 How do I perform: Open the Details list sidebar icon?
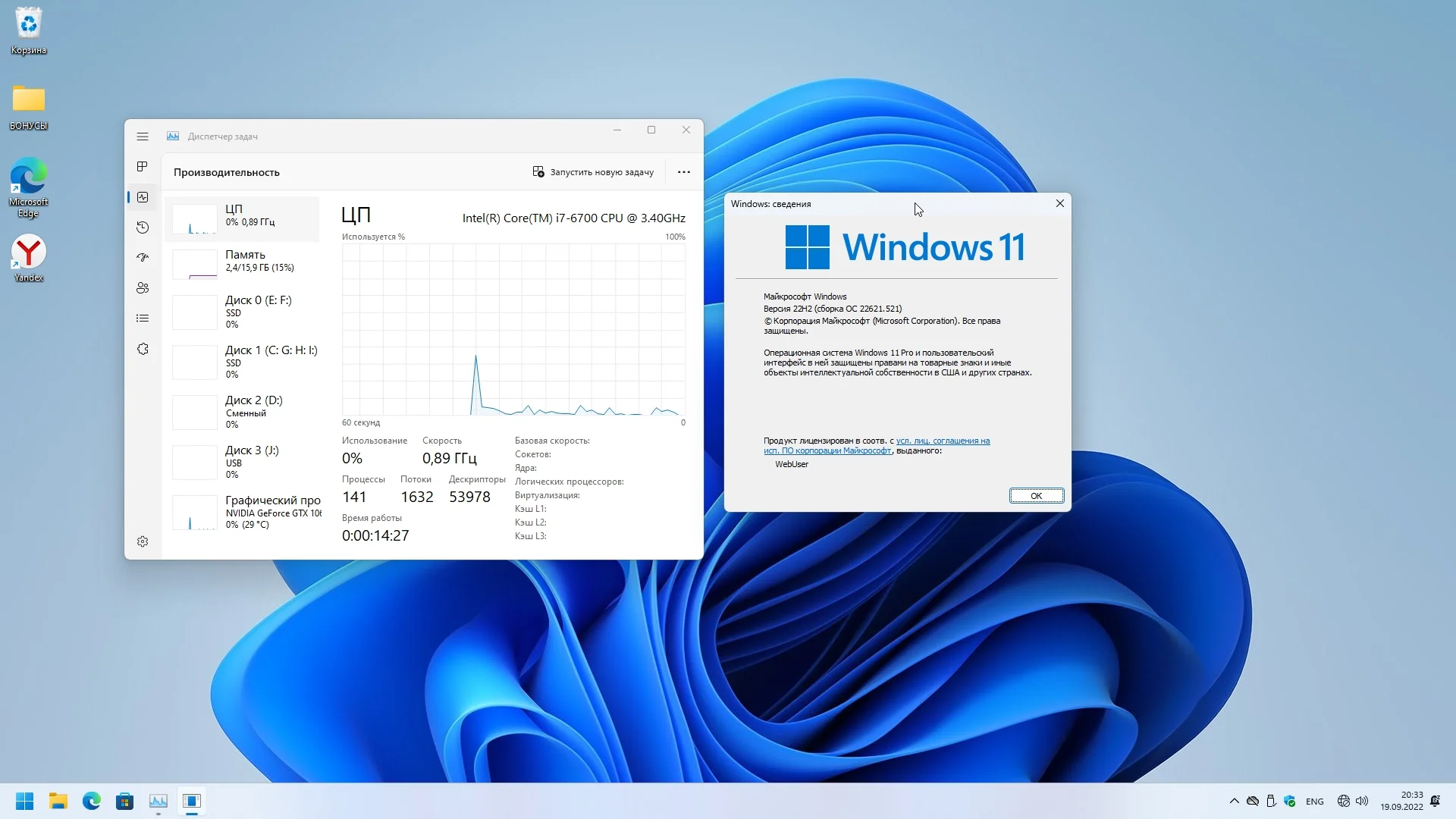[x=143, y=318]
